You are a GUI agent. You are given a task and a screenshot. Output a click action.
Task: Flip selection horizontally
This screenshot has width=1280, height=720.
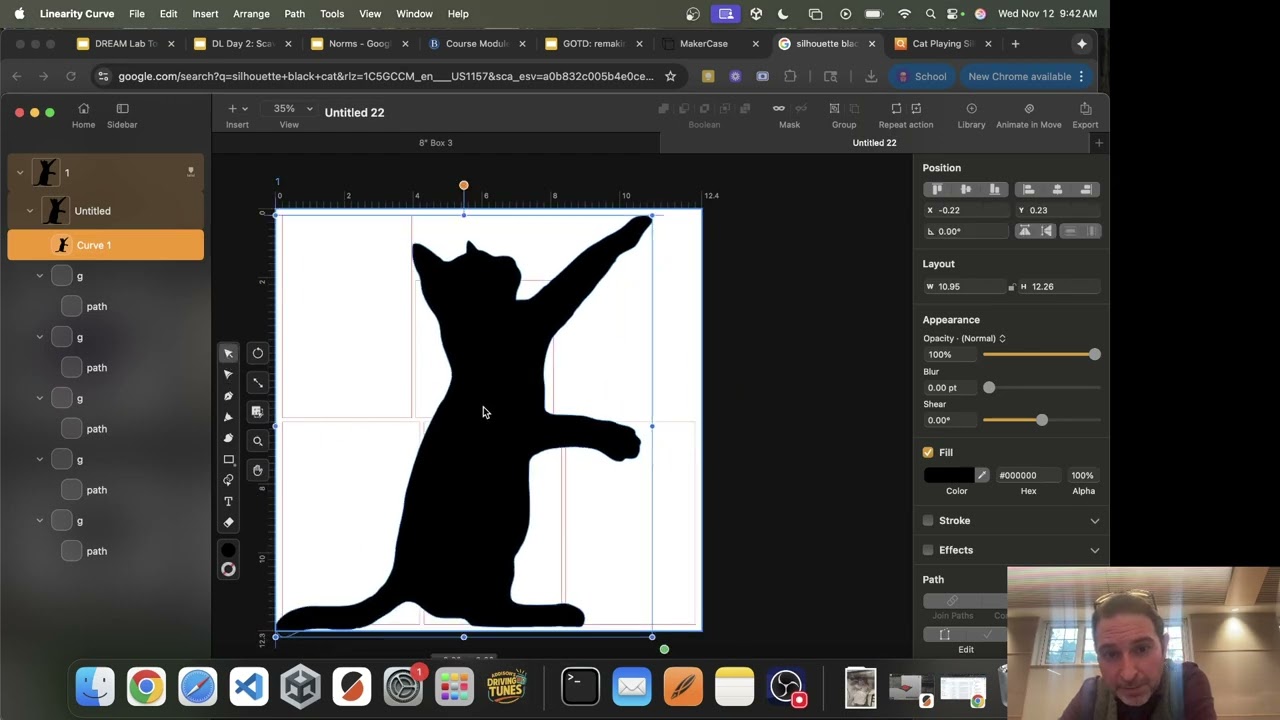(x=1024, y=231)
